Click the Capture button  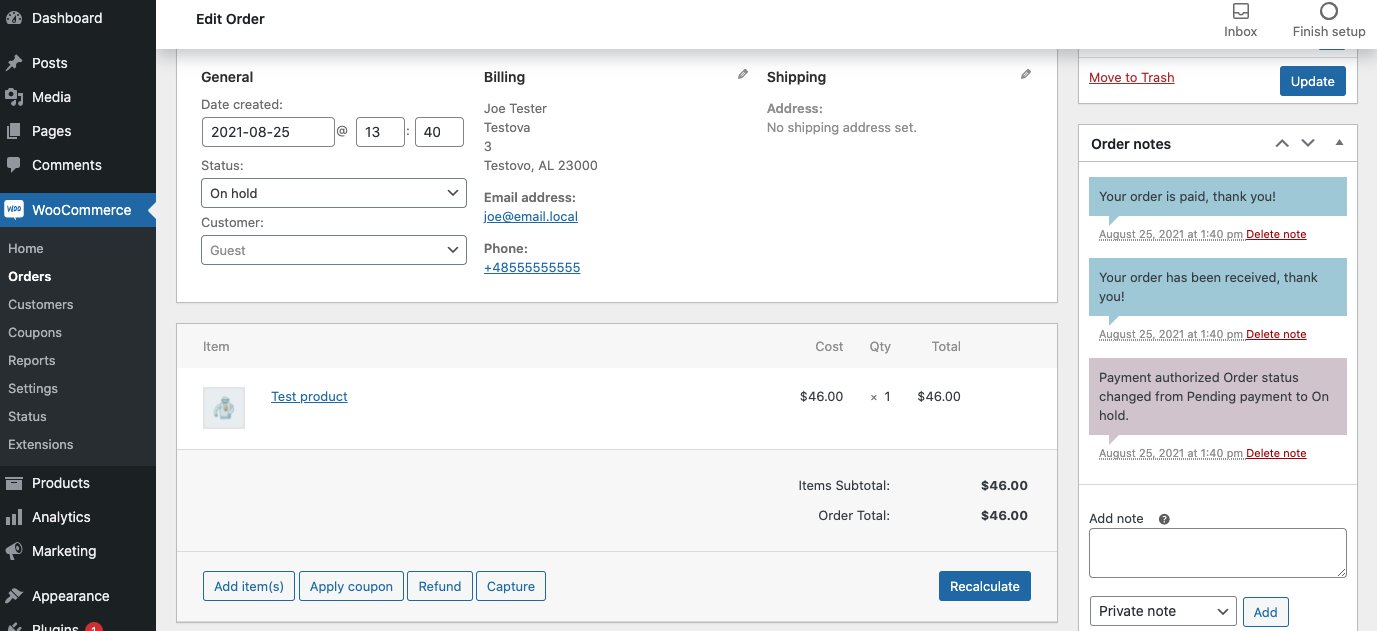tap(511, 586)
